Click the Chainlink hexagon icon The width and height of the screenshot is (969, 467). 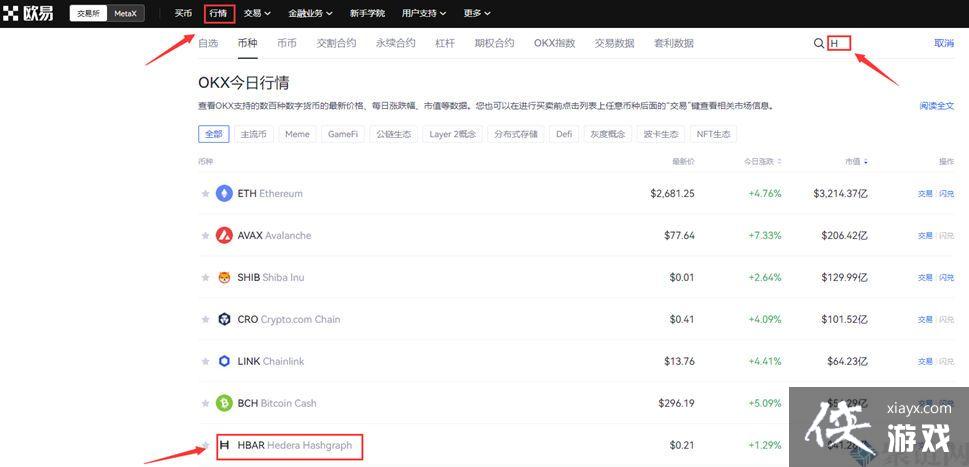(224, 361)
